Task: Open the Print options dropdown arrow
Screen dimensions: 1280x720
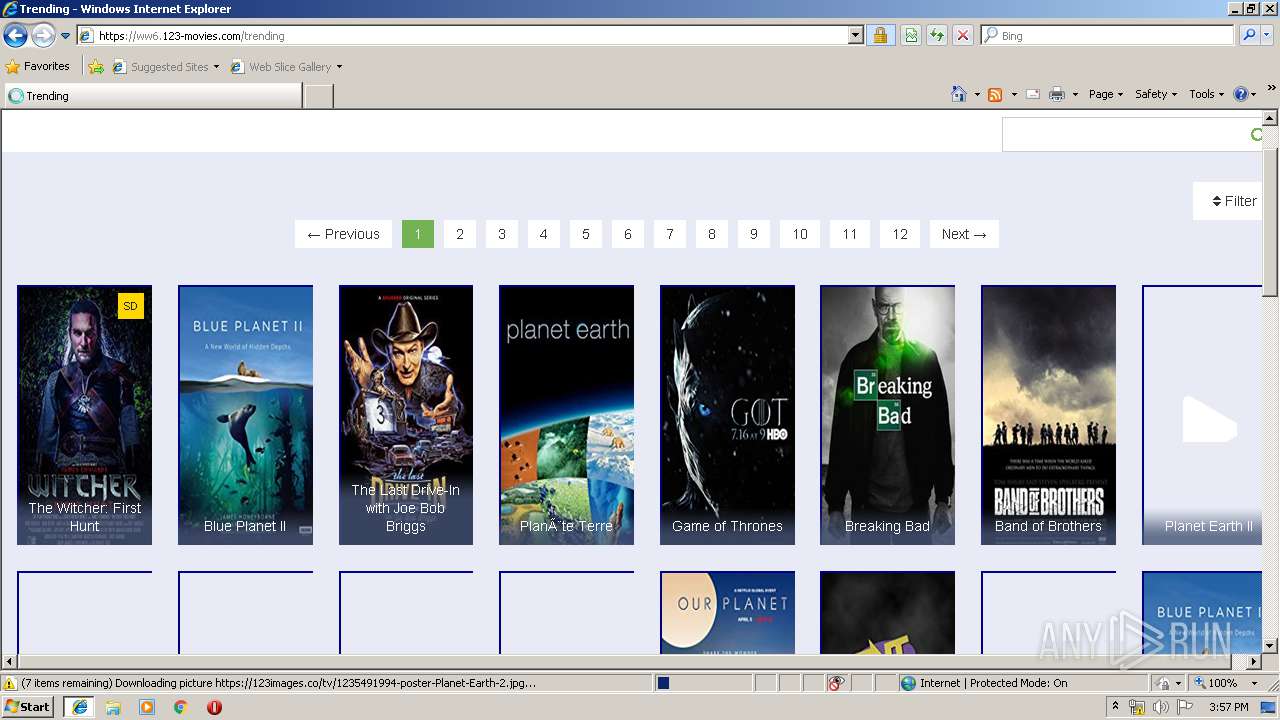Action: pos(1076,94)
